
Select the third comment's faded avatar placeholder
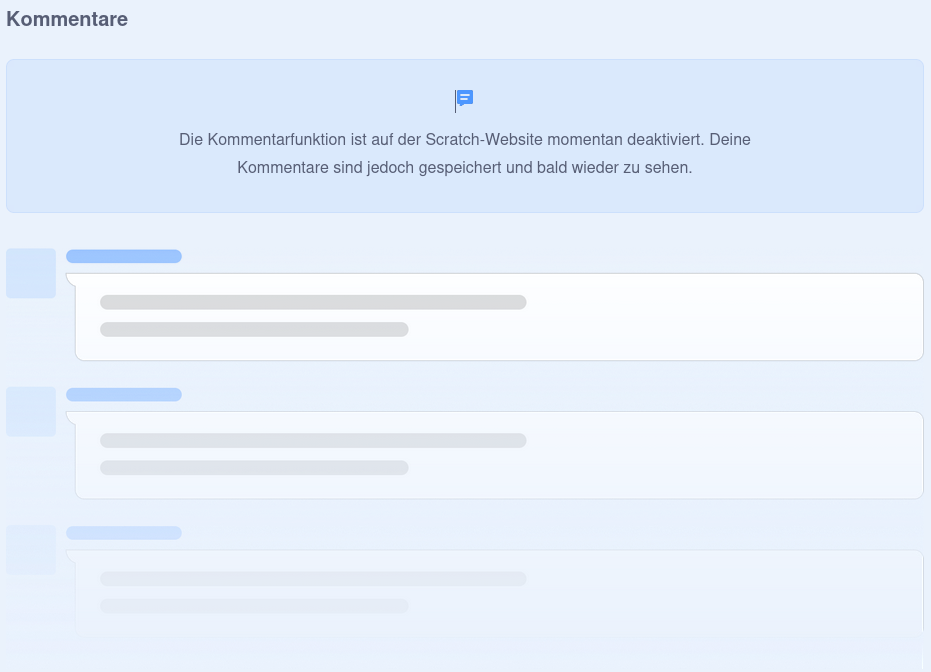pyautogui.click(x=31, y=549)
